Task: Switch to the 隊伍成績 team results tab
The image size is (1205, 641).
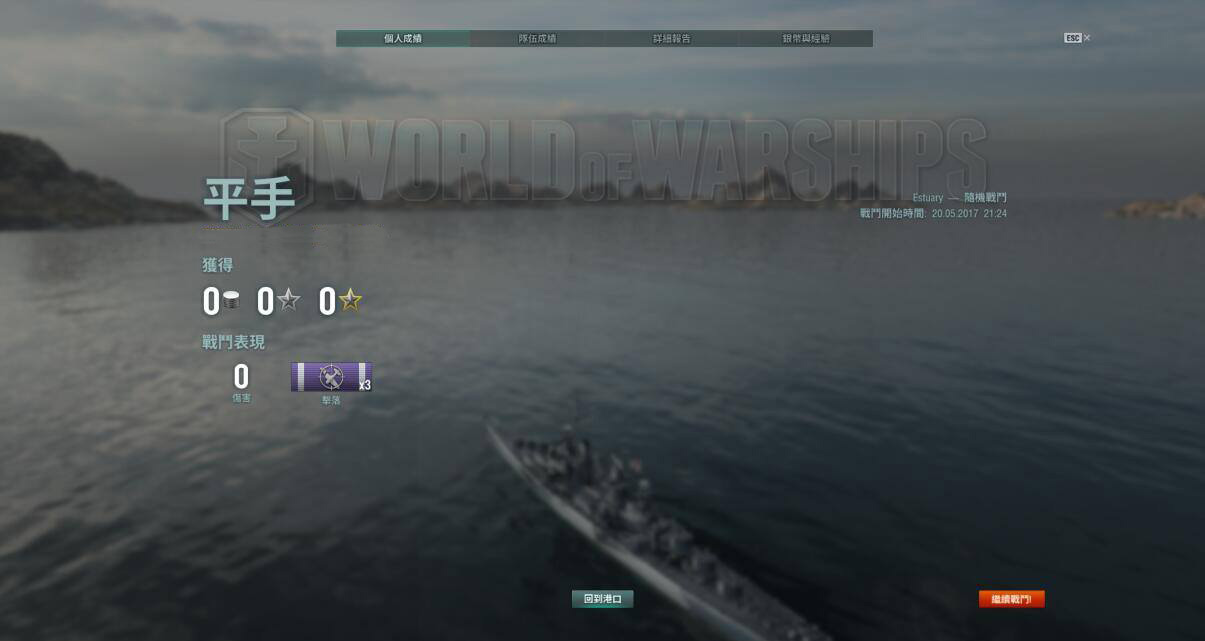Action: (537, 38)
